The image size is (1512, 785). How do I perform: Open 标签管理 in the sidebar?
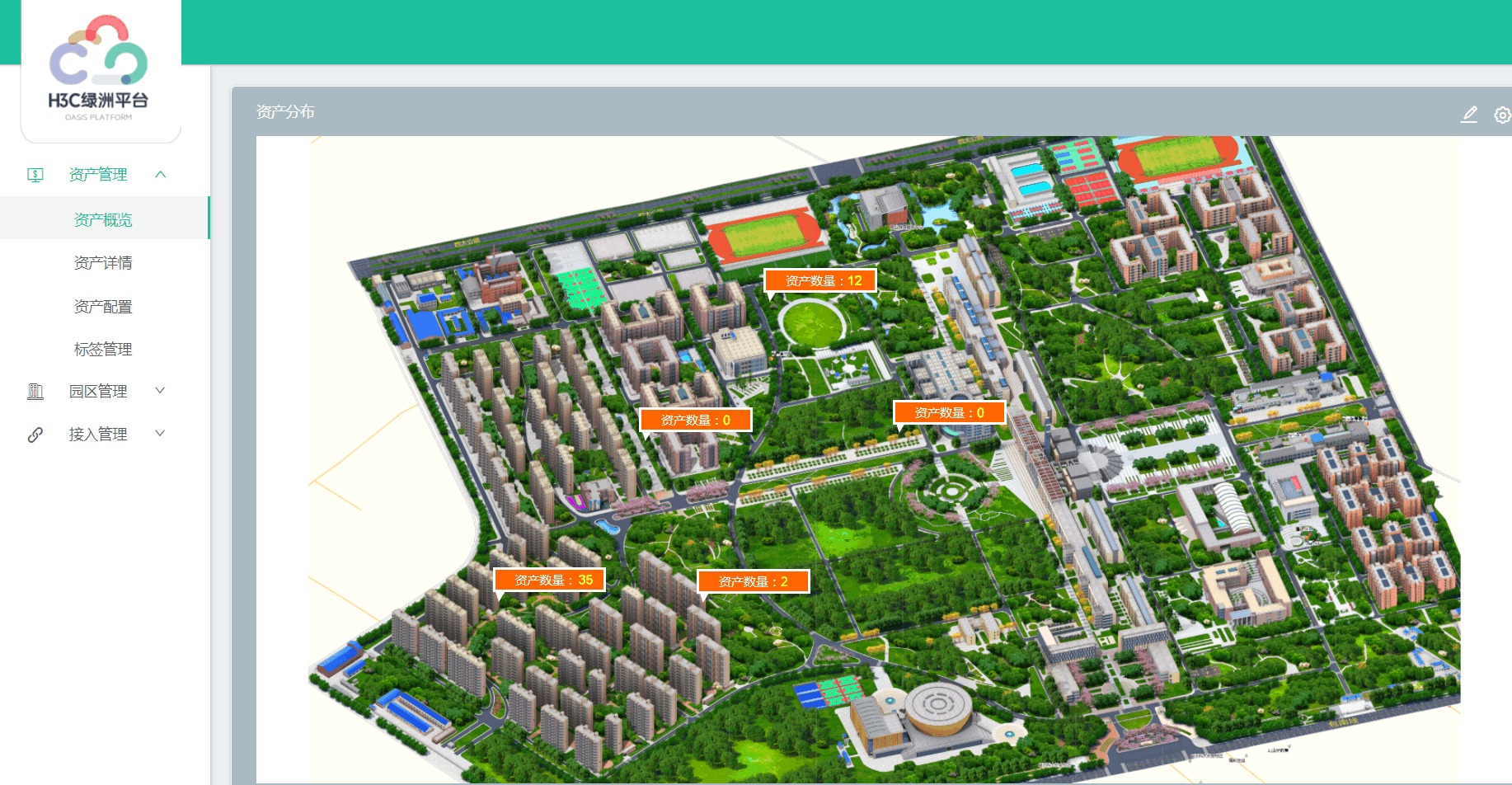[x=103, y=350]
